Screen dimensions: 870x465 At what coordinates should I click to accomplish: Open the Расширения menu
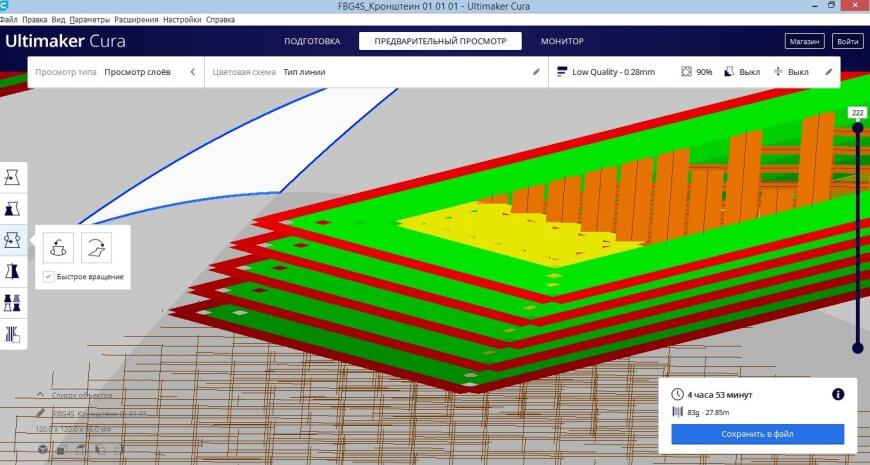click(136, 19)
